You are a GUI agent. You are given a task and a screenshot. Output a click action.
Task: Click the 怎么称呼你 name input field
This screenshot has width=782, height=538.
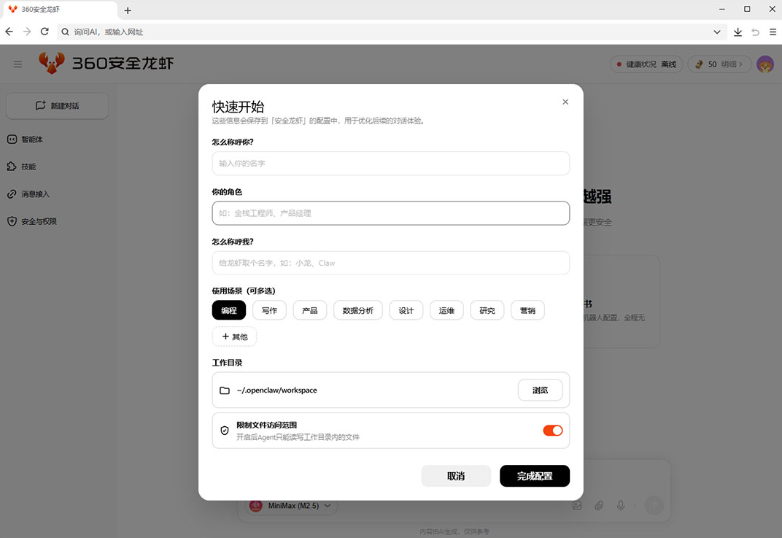click(391, 163)
